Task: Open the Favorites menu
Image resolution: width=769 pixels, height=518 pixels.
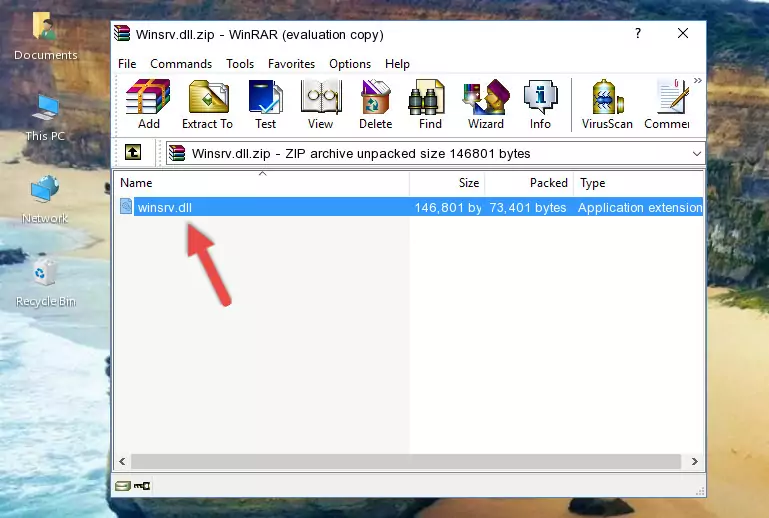Action: (291, 64)
